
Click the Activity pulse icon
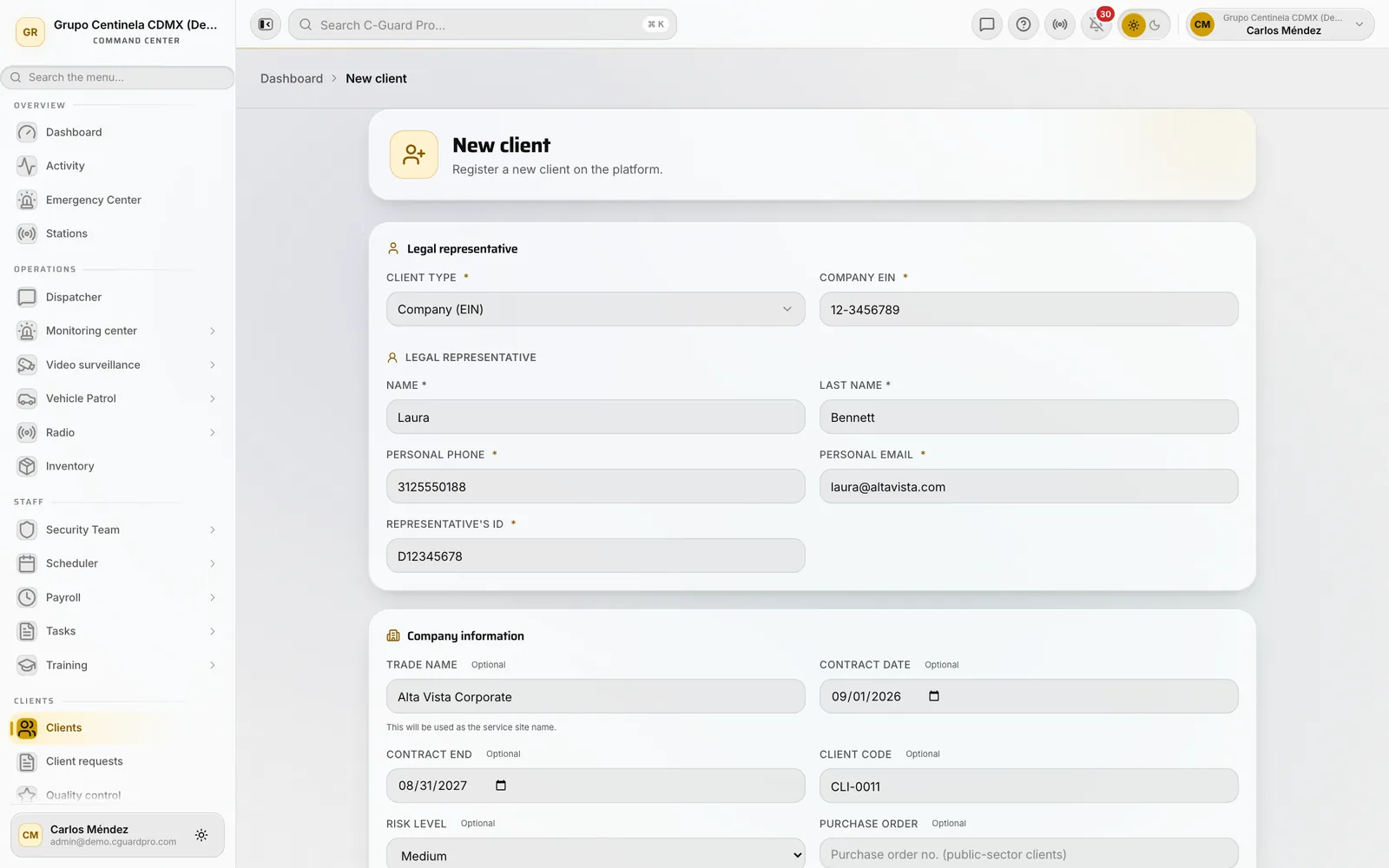(x=27, y=166)
